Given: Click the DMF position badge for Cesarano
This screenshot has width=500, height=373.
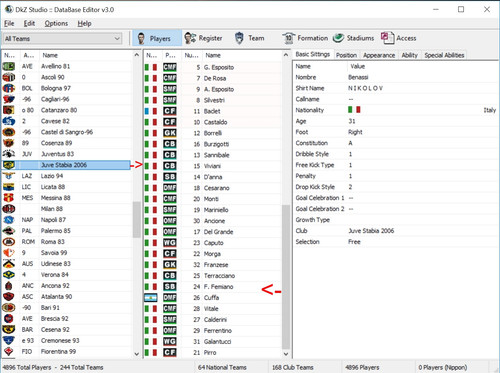Looking at the screenshot, I should pyautogui.click(x=170, y=188).
